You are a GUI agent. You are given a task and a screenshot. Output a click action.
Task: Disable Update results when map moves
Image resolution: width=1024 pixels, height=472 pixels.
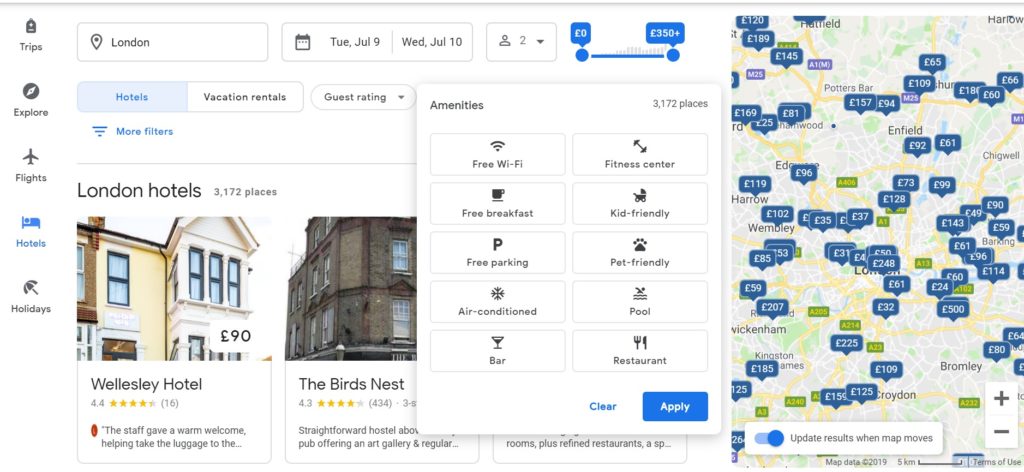pos(769,438)
